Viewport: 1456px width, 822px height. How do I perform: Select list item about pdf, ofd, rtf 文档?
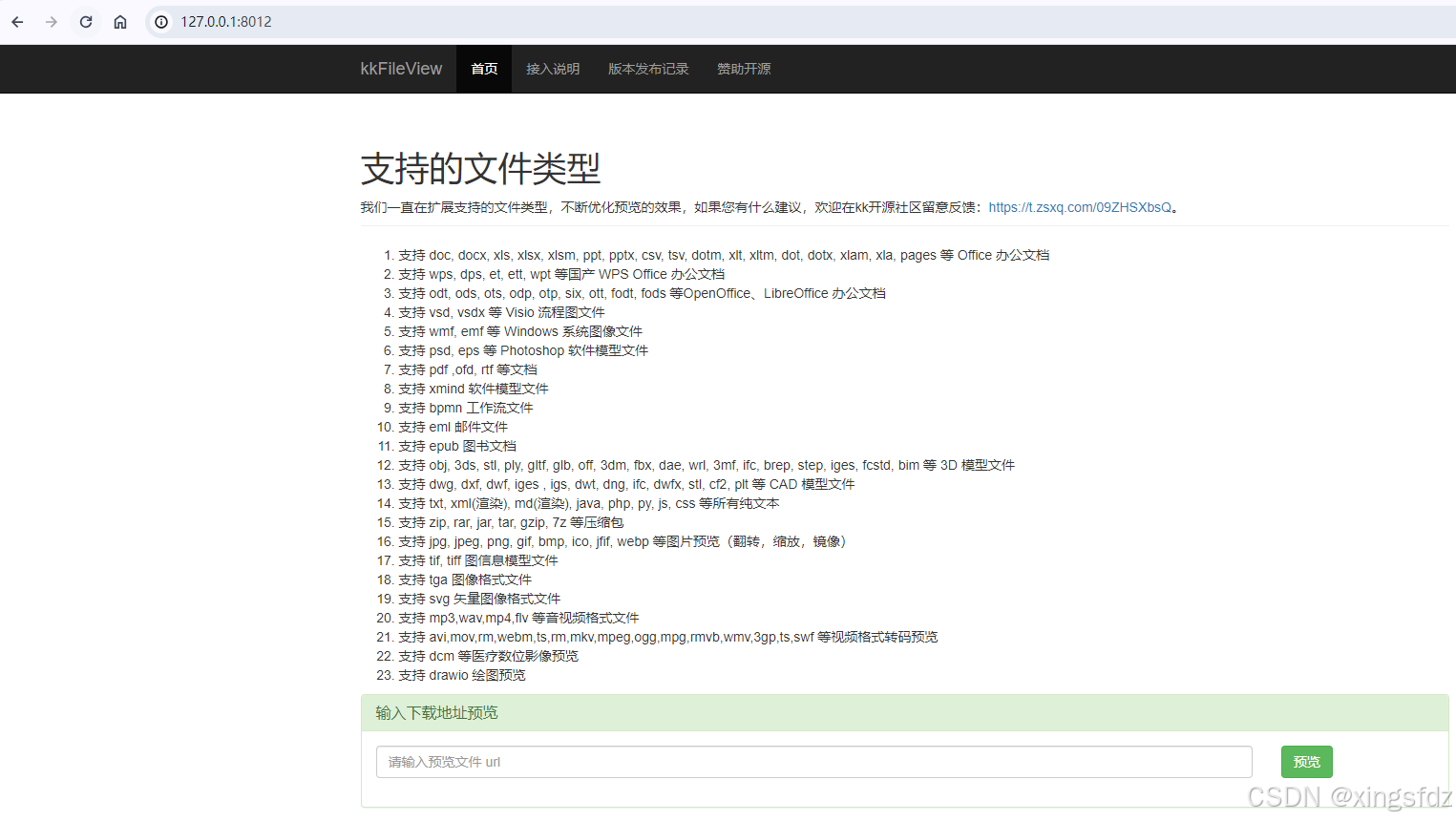tap(468, 369)
